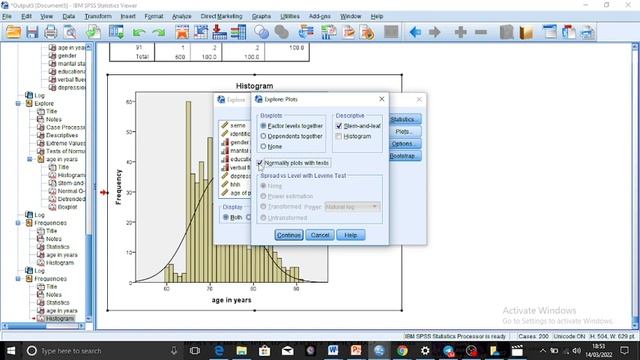Select Both display radio in Explore dialog

pos(226,217)
